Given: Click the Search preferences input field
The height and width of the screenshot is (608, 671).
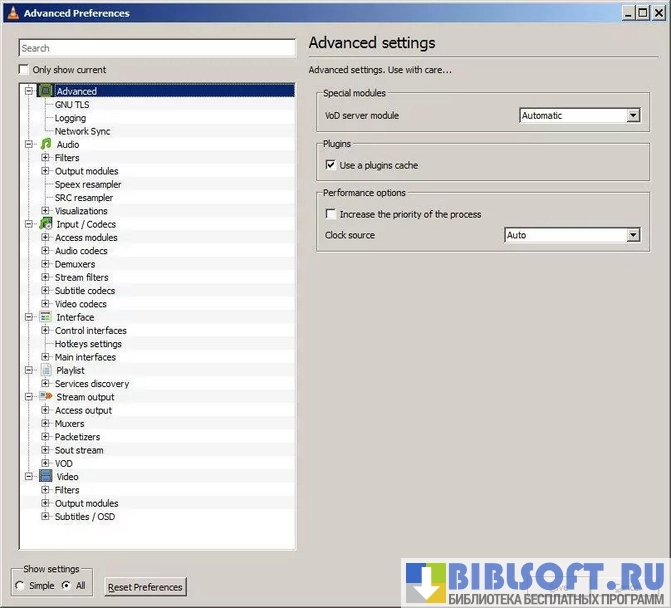Looking at the screenshot, I should [157, 48].
